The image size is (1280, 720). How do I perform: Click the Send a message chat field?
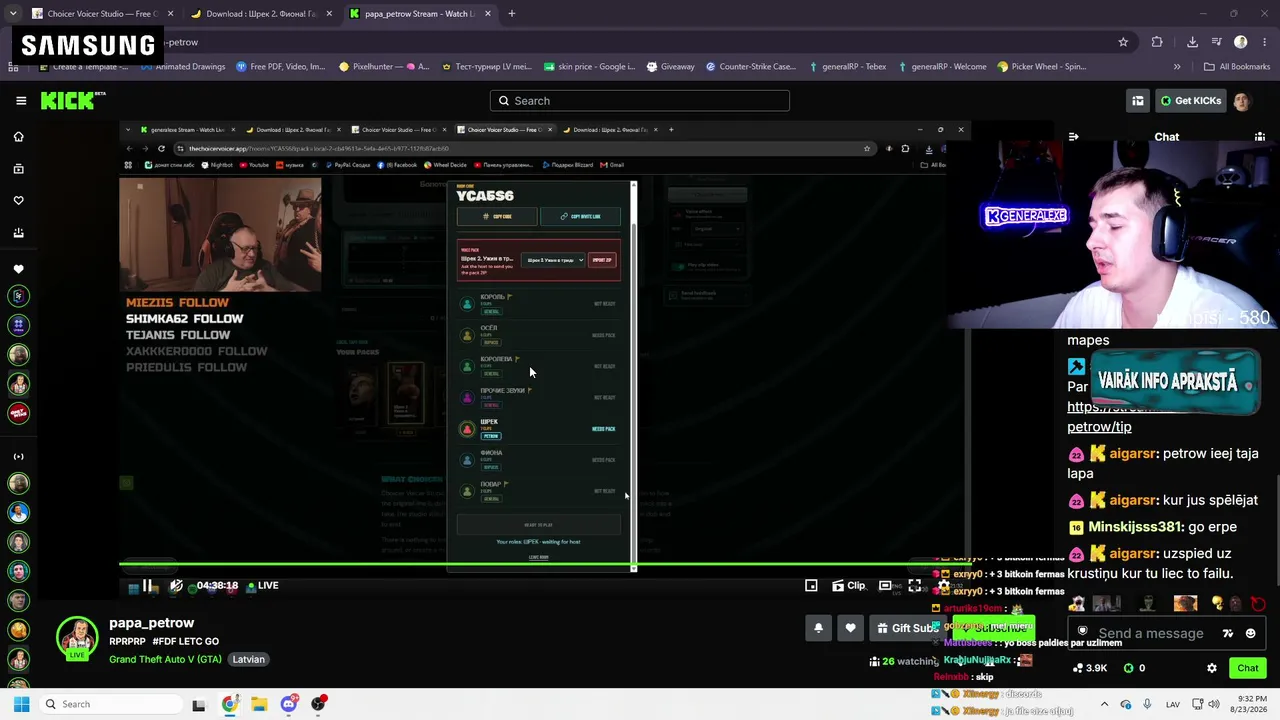1150,633
